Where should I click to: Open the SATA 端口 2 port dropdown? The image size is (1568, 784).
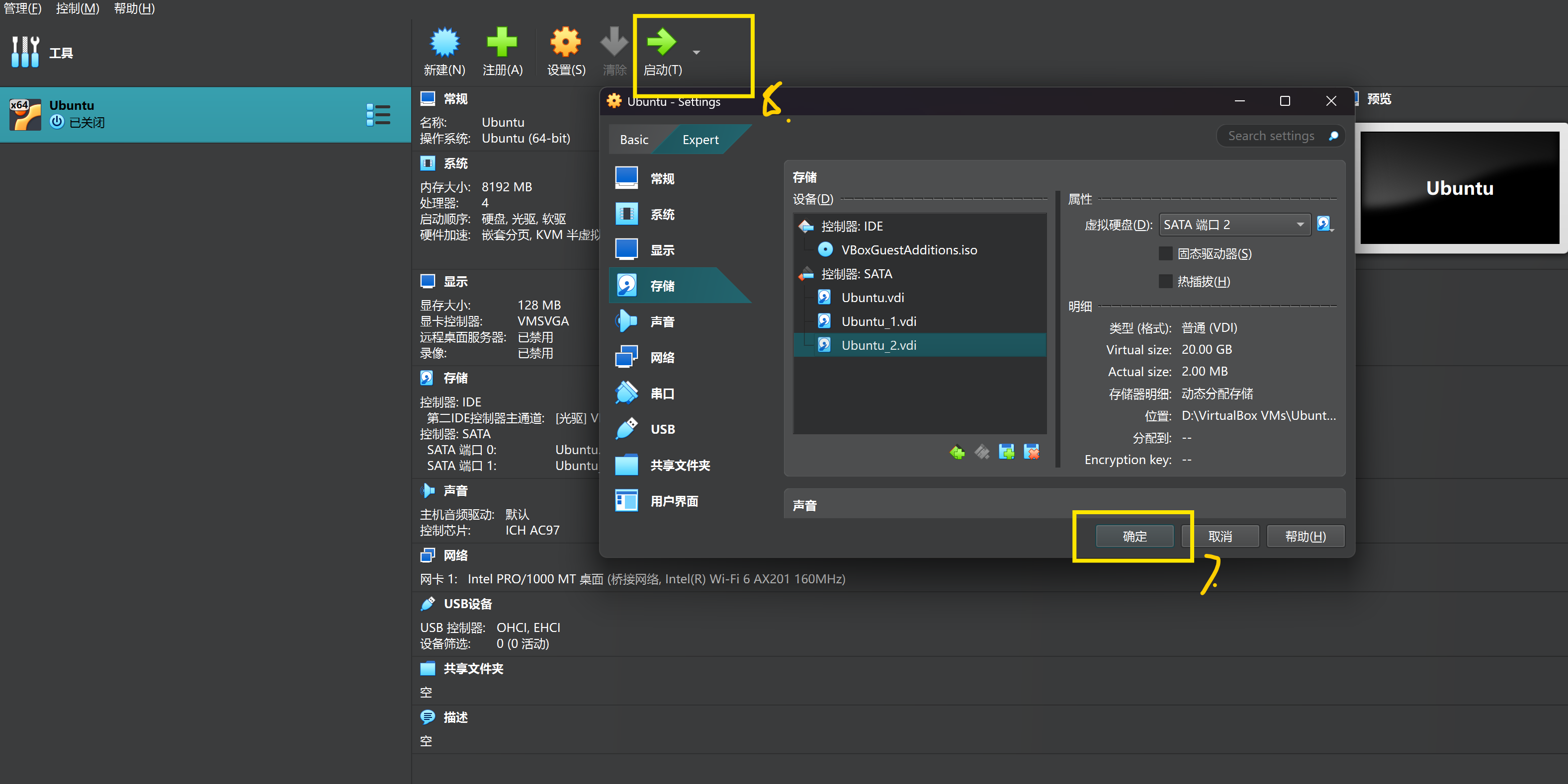[1234, 225]
